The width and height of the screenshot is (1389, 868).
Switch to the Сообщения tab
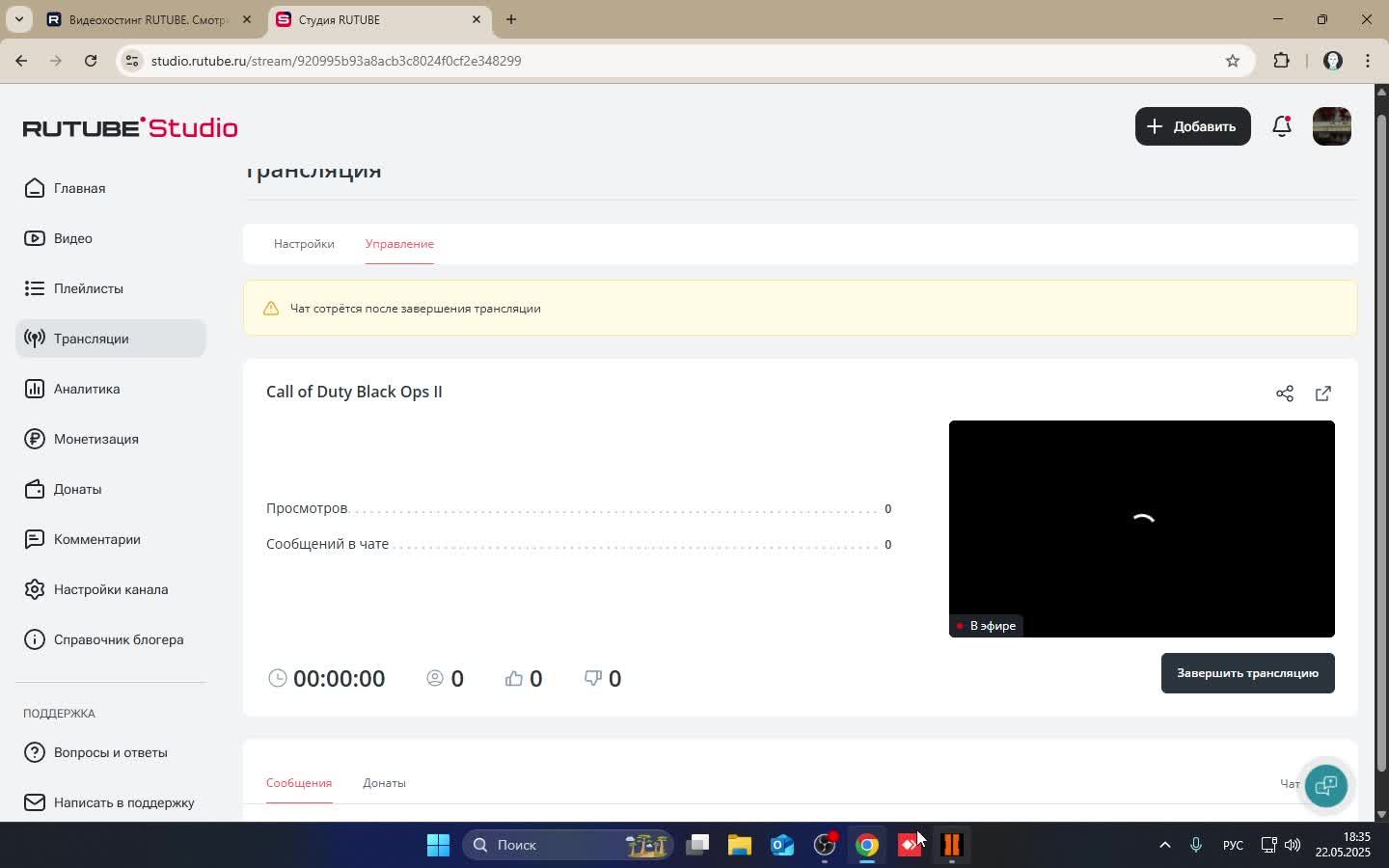point(299,783)
